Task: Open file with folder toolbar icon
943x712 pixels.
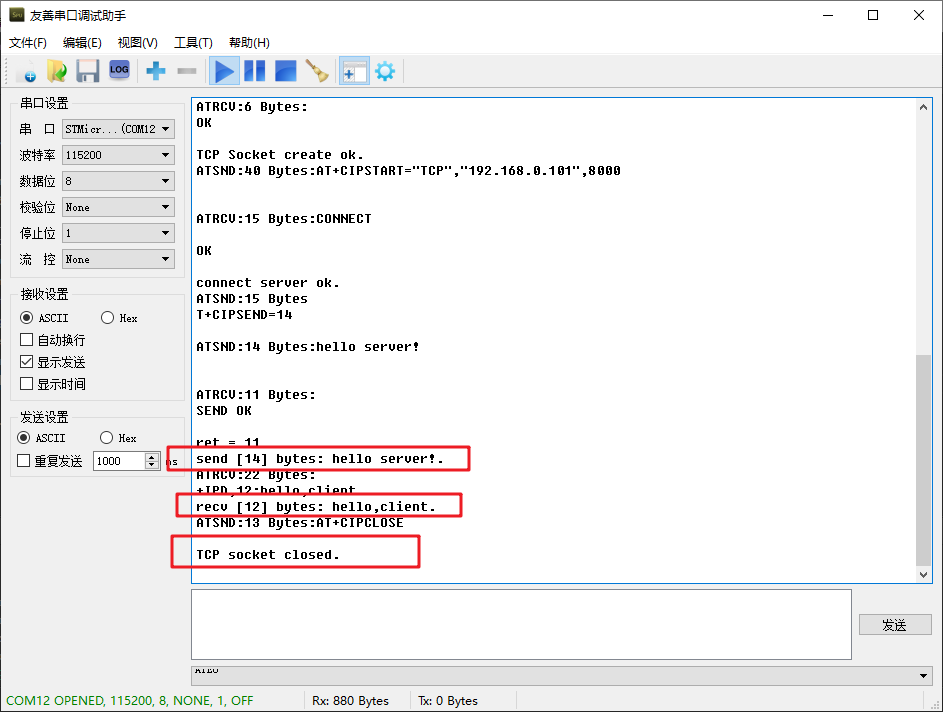Action: pos(57,71)
